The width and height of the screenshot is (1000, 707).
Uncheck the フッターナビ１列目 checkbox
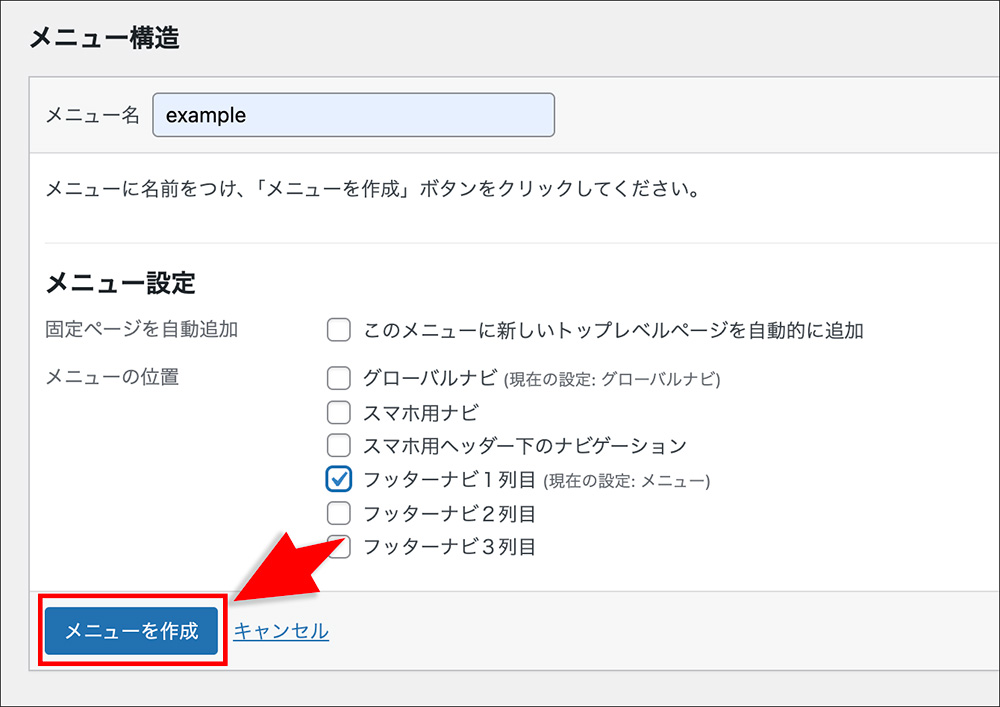pyautogui.click(x=339, y=480)
